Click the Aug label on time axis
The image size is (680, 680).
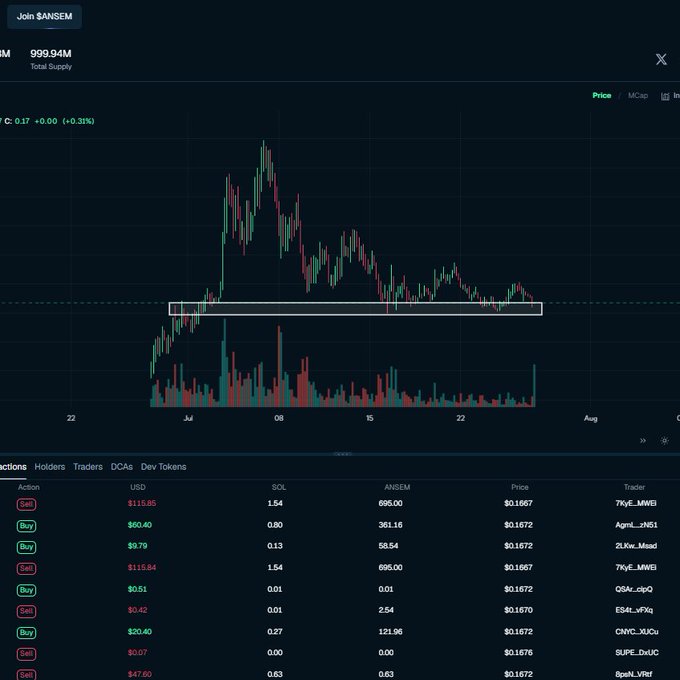point(591,418)
